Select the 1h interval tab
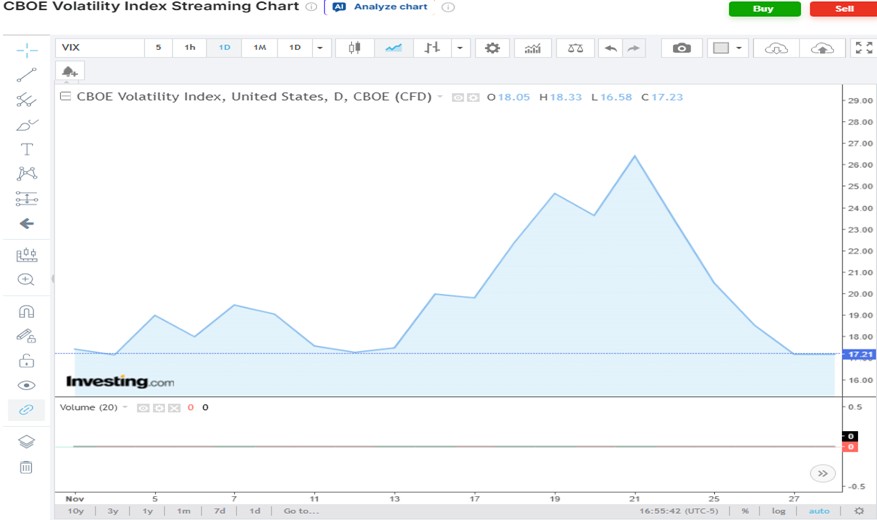 [x=190, y=48]
